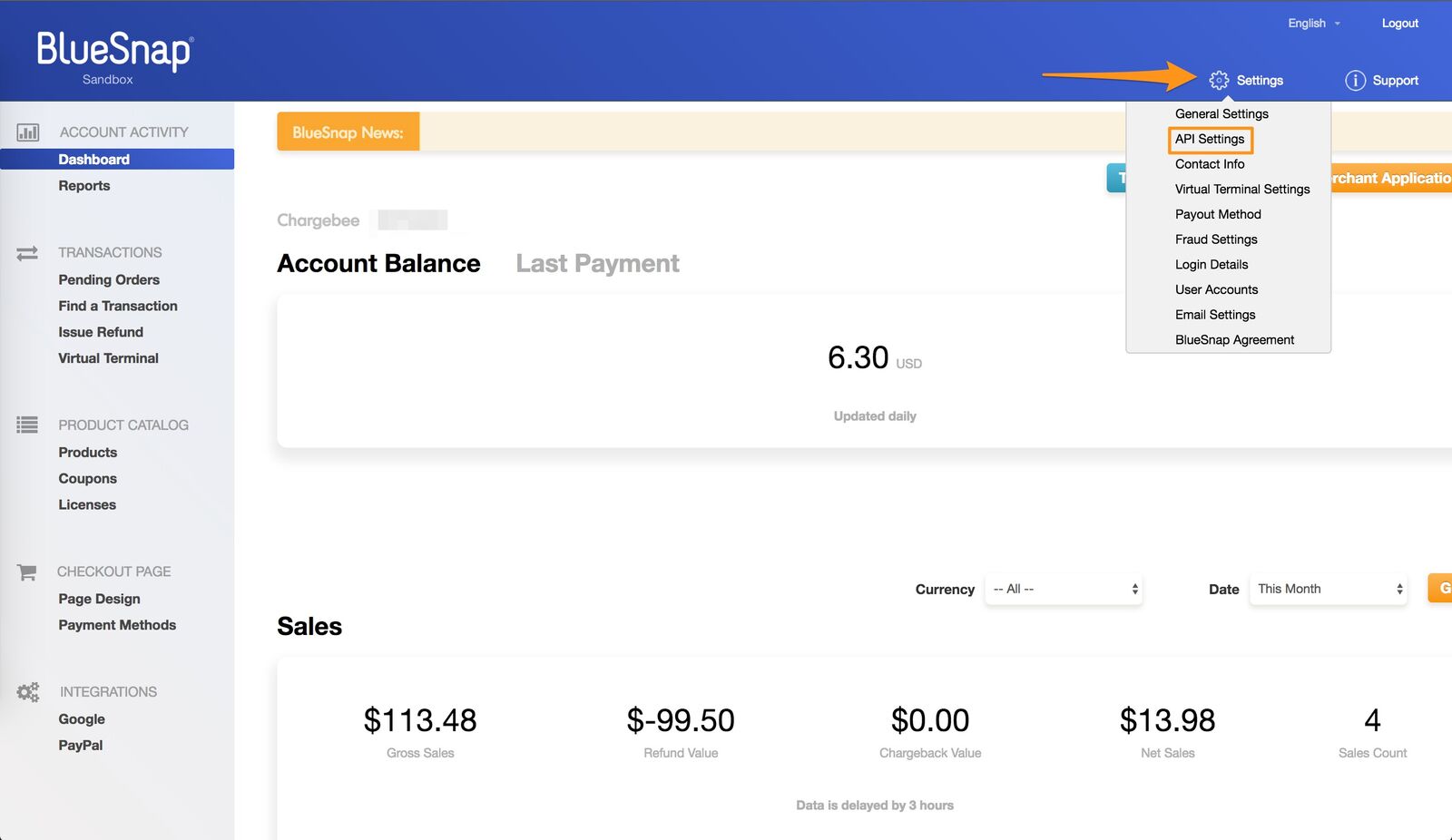Open the Date range dropdown

pos(1328,590)
